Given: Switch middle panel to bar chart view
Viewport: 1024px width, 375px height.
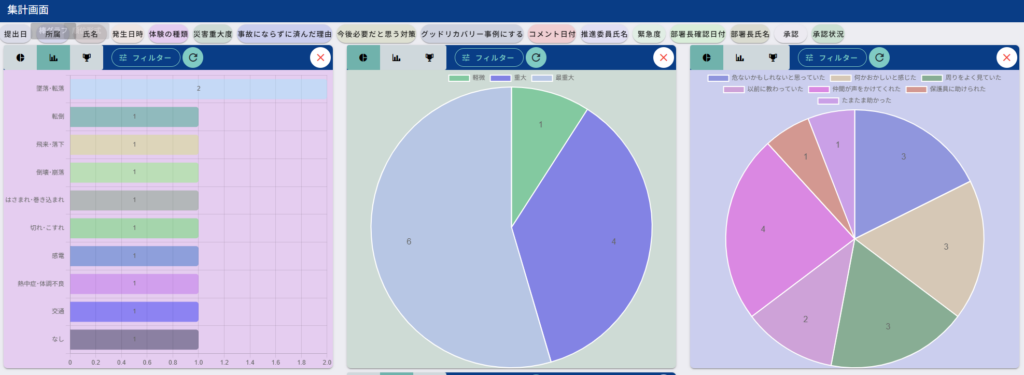Looking at the screenshot, I should (x=396, y=57).
